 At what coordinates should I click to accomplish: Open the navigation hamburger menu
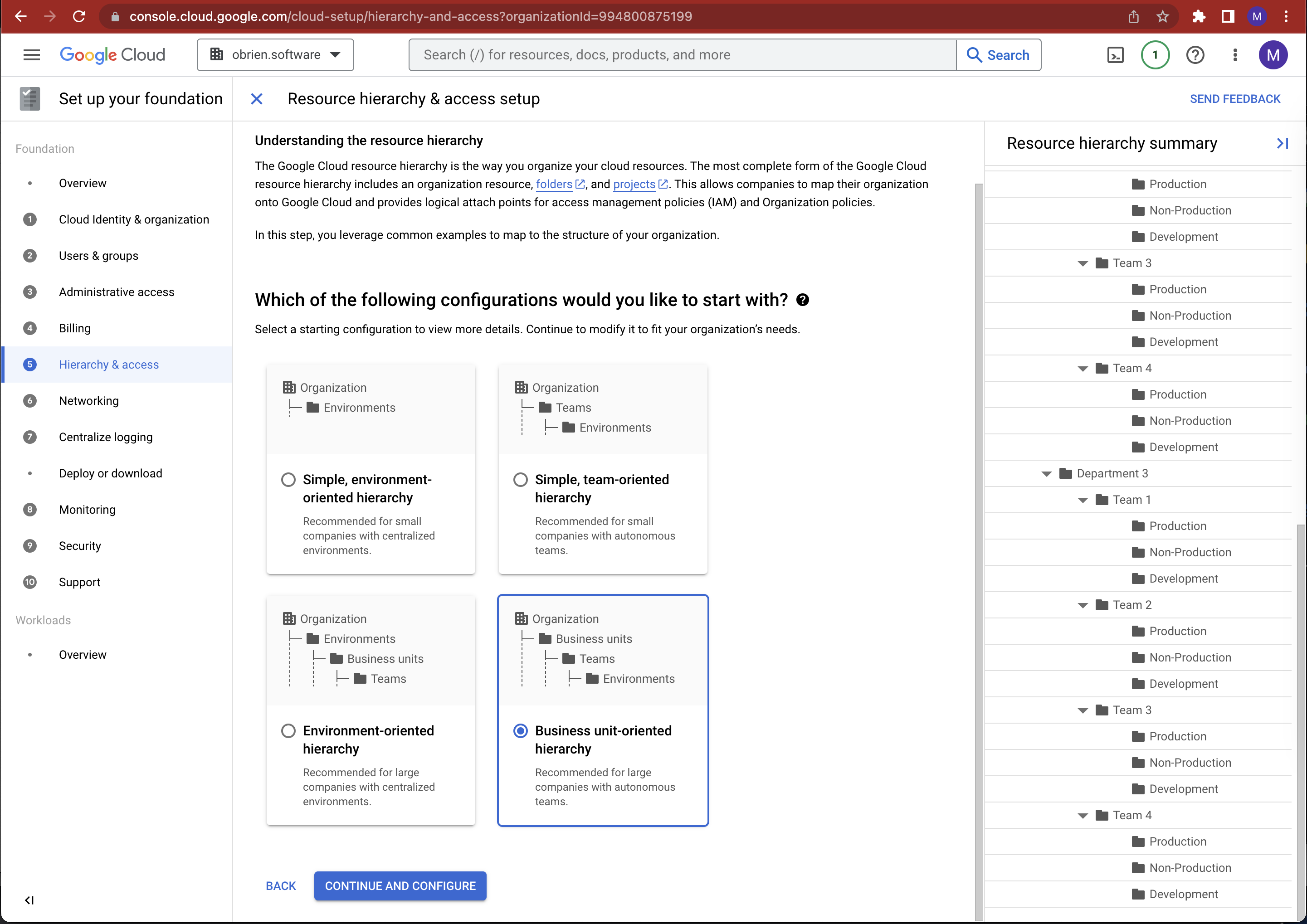click(x=31, y=54)
